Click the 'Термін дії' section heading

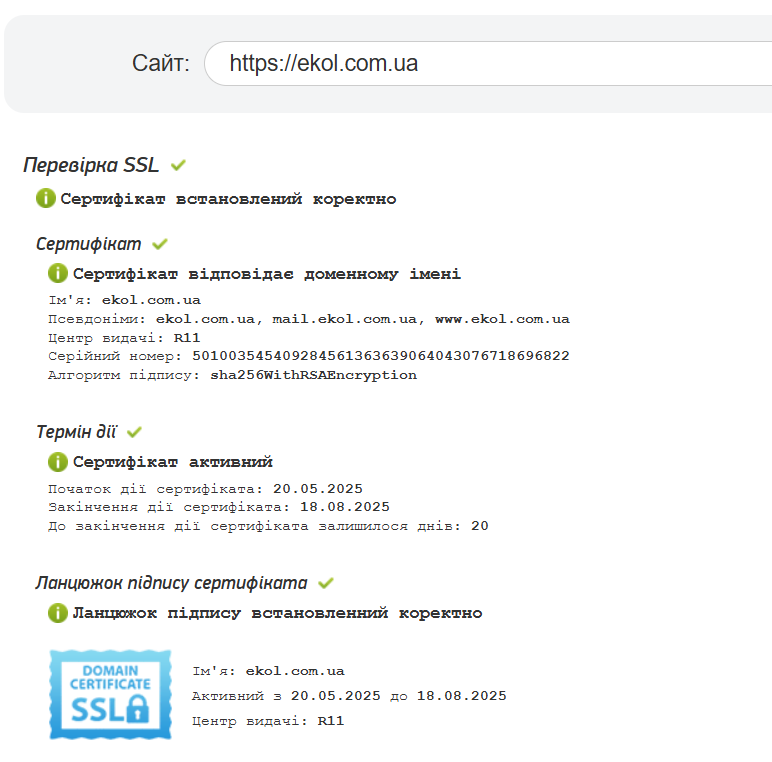coord(76,432)
